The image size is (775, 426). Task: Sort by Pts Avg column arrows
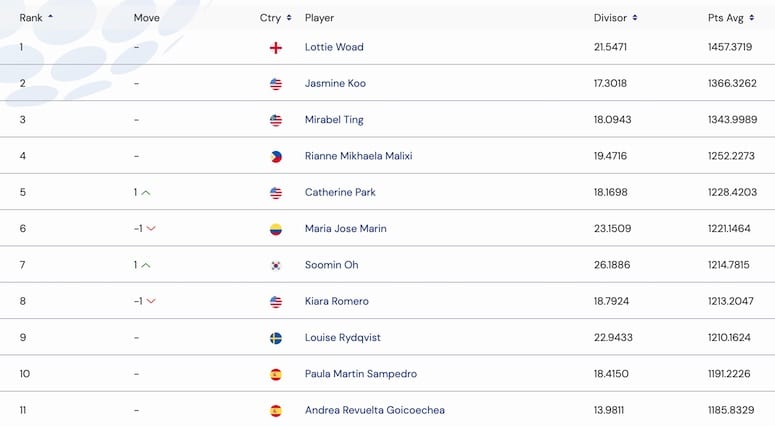tap(751, 18)
